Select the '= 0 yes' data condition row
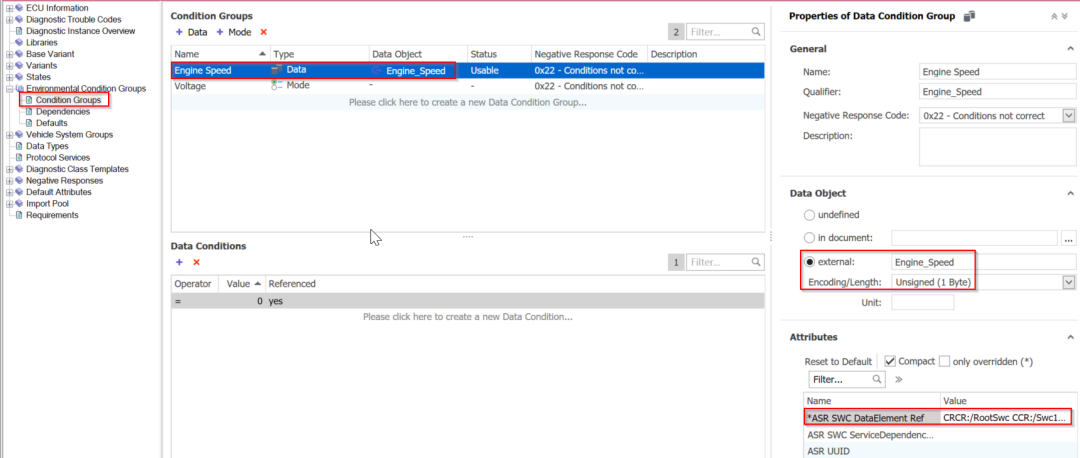1080x458 pixels. (468, 301)
